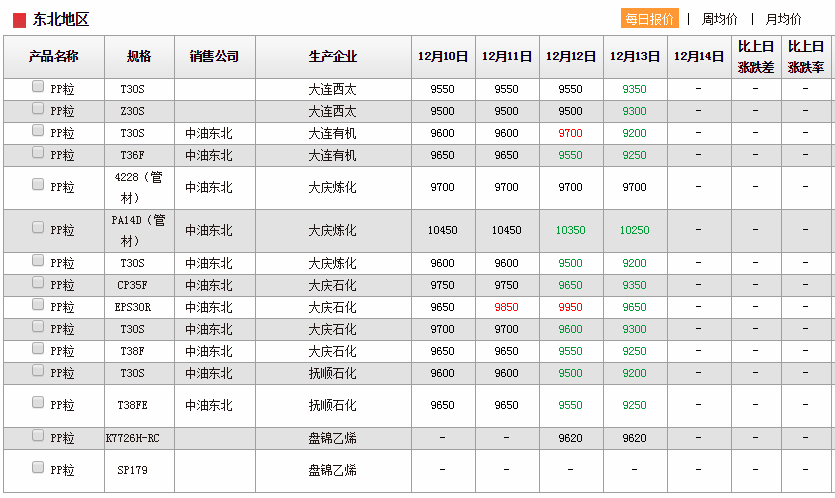
Task: Click the 12月12日 column header
Action: coord(571,56)
